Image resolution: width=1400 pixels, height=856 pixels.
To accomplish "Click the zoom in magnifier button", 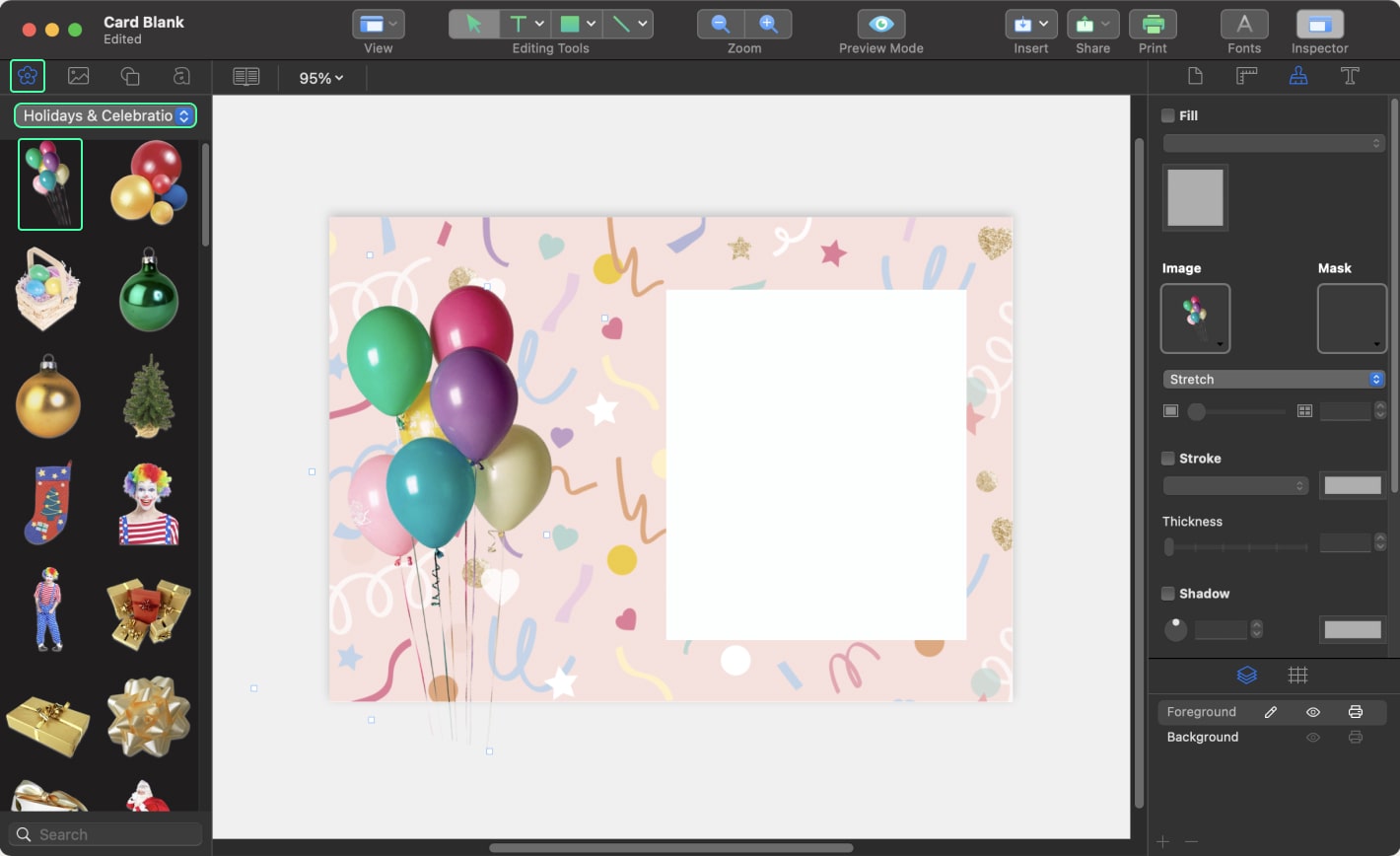I will coord(768,24).
